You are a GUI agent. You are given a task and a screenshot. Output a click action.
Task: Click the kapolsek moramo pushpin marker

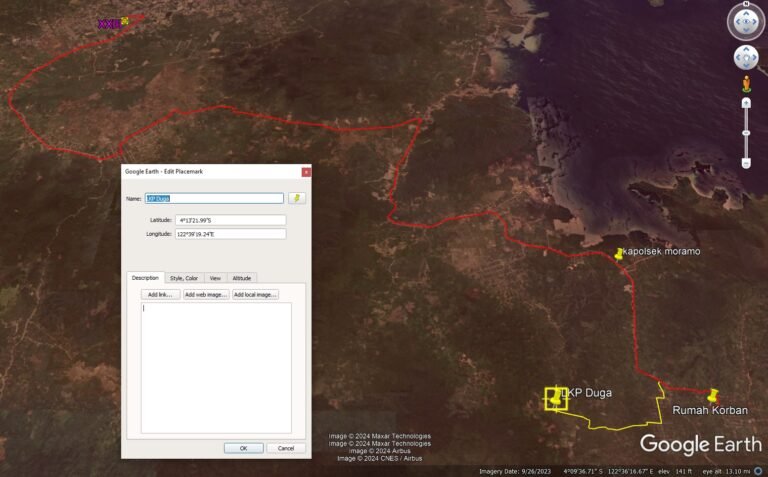pyautogui.click(x=619, y=254)
